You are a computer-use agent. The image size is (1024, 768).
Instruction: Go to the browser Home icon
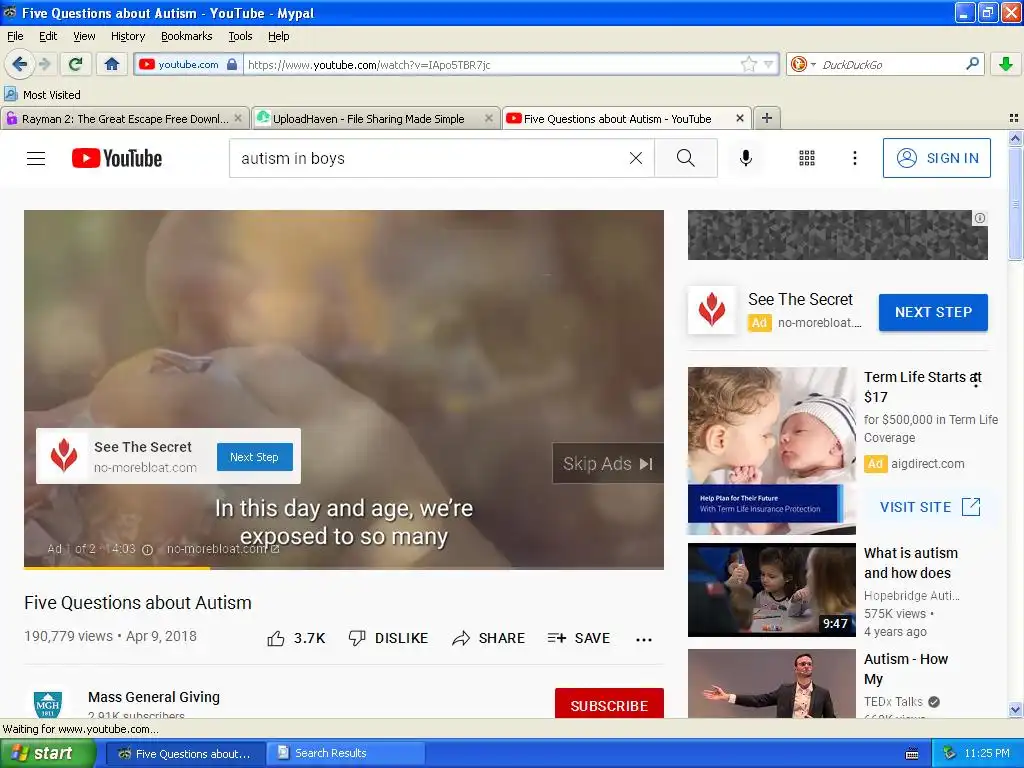pyautogui.click(x=112, y=64)
